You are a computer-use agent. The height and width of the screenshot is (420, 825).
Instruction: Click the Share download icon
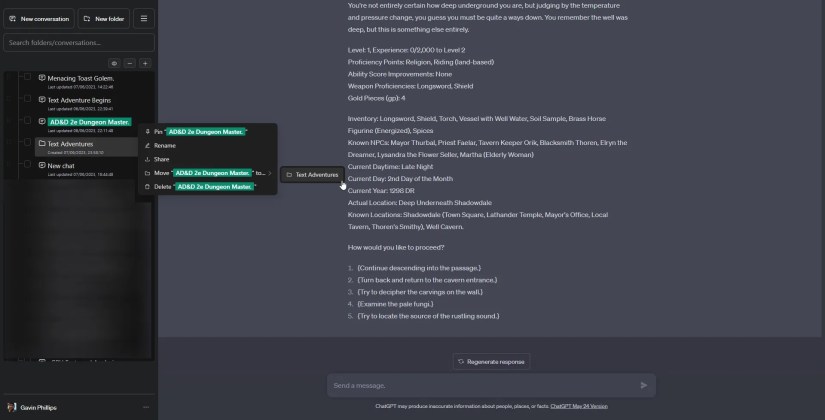coord(147,159)
